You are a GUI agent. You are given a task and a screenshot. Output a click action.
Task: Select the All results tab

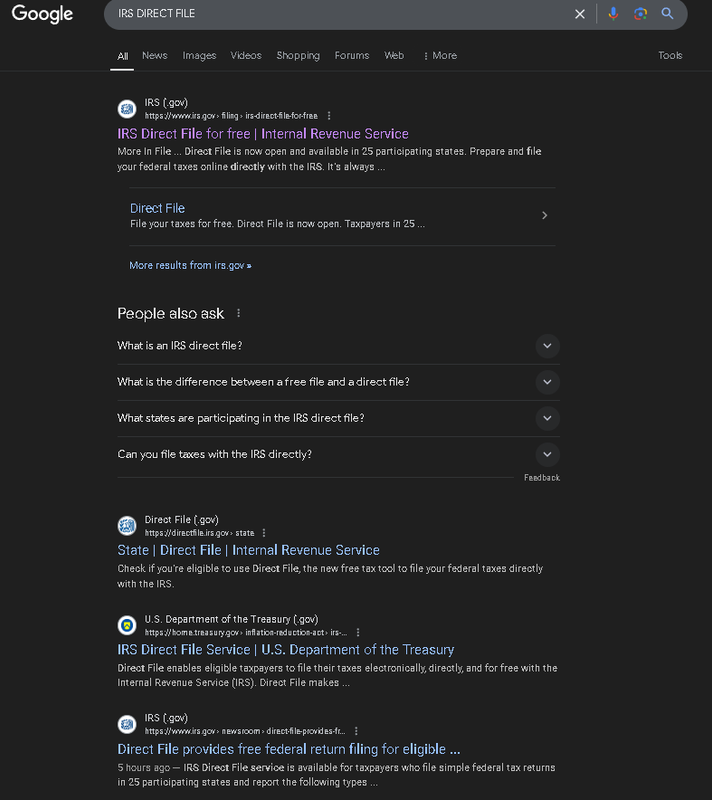(x=122, y=56)
